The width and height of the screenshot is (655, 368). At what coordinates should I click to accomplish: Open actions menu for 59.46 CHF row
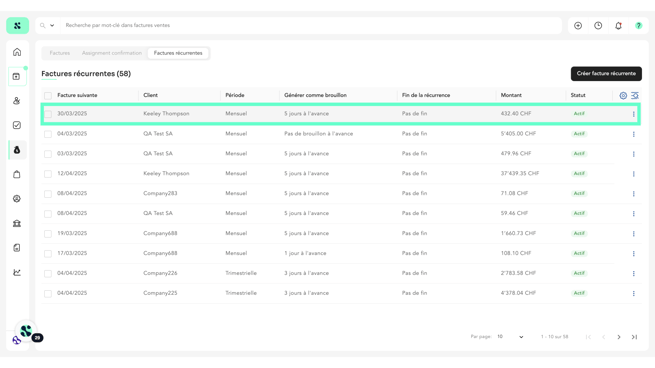tap(633, 213)
